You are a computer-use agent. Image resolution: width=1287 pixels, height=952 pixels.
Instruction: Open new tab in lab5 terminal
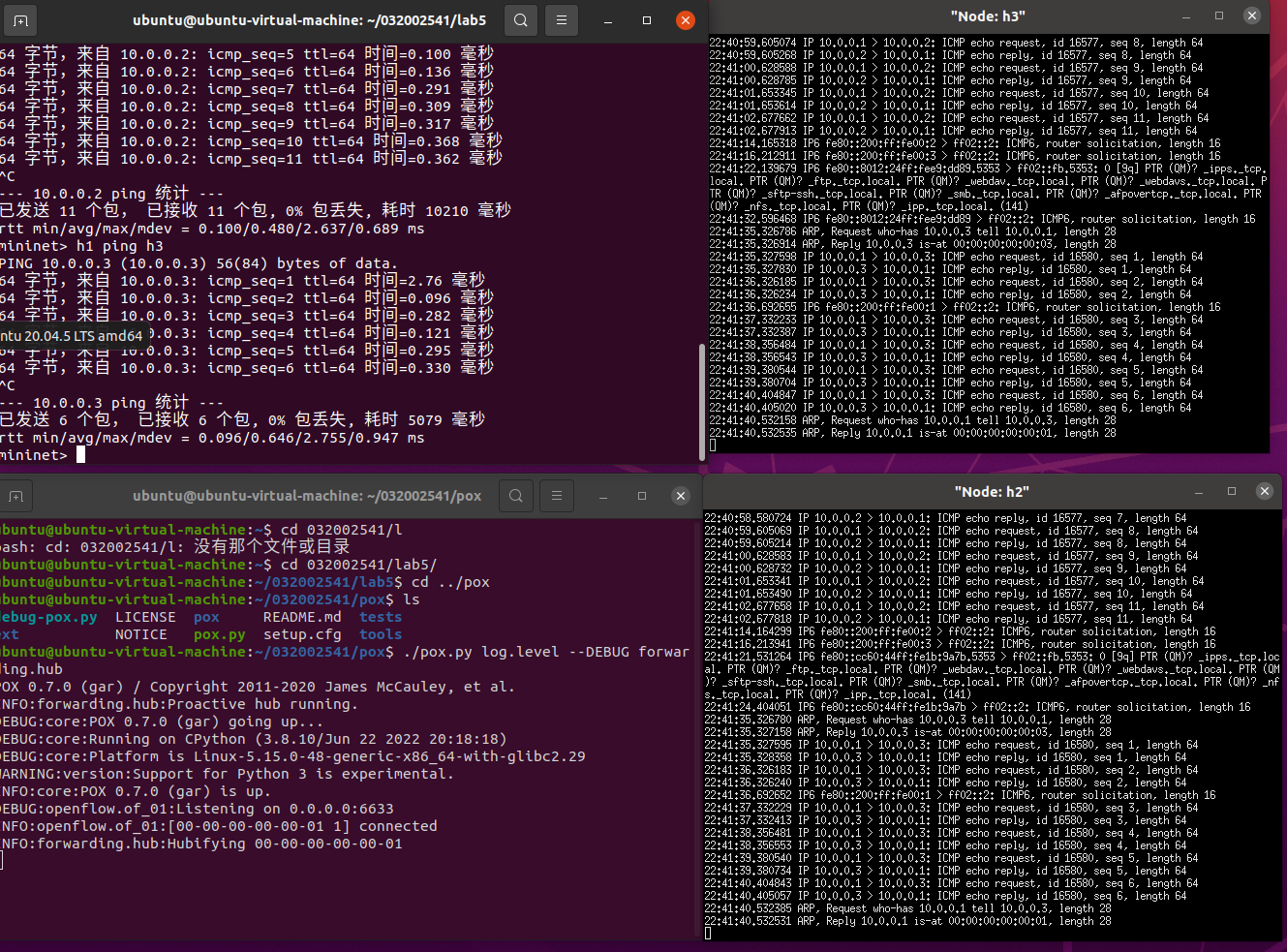tap(19, 20)
